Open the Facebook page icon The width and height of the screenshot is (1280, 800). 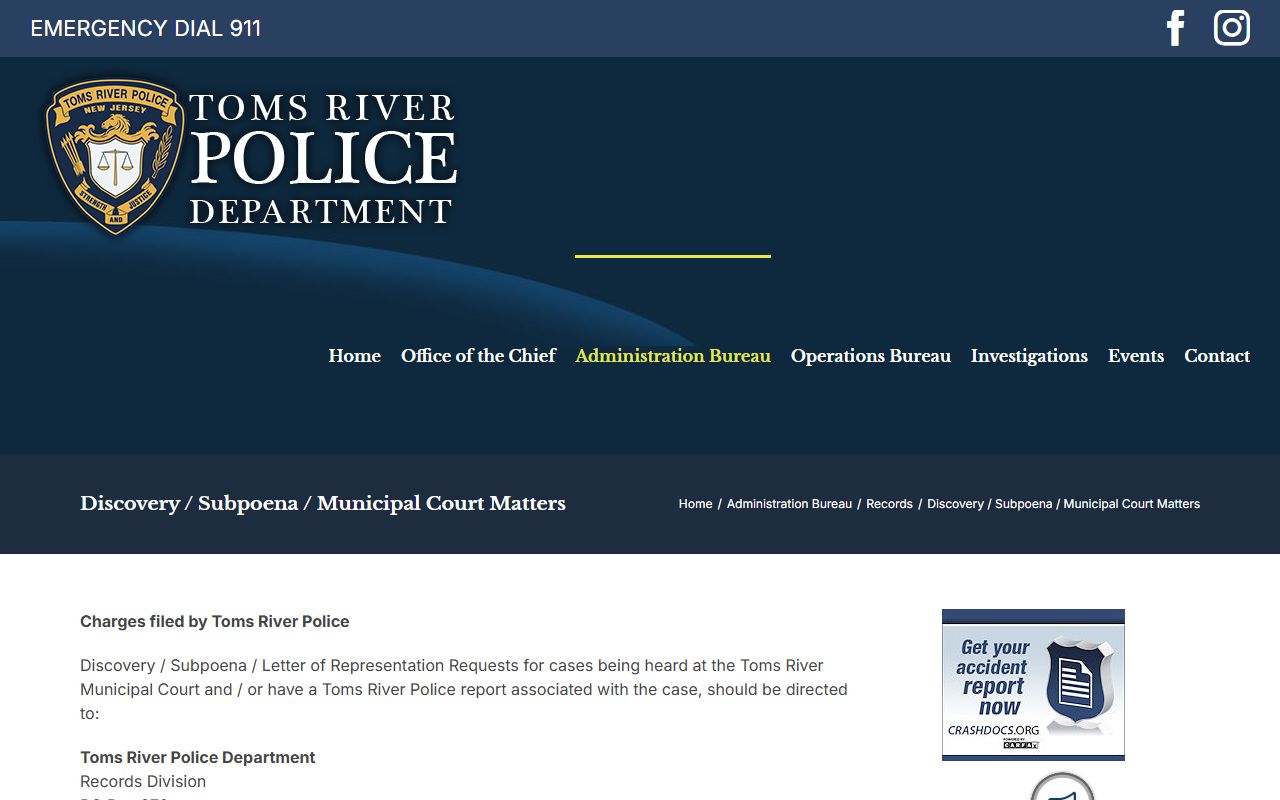pos(1176,28)
